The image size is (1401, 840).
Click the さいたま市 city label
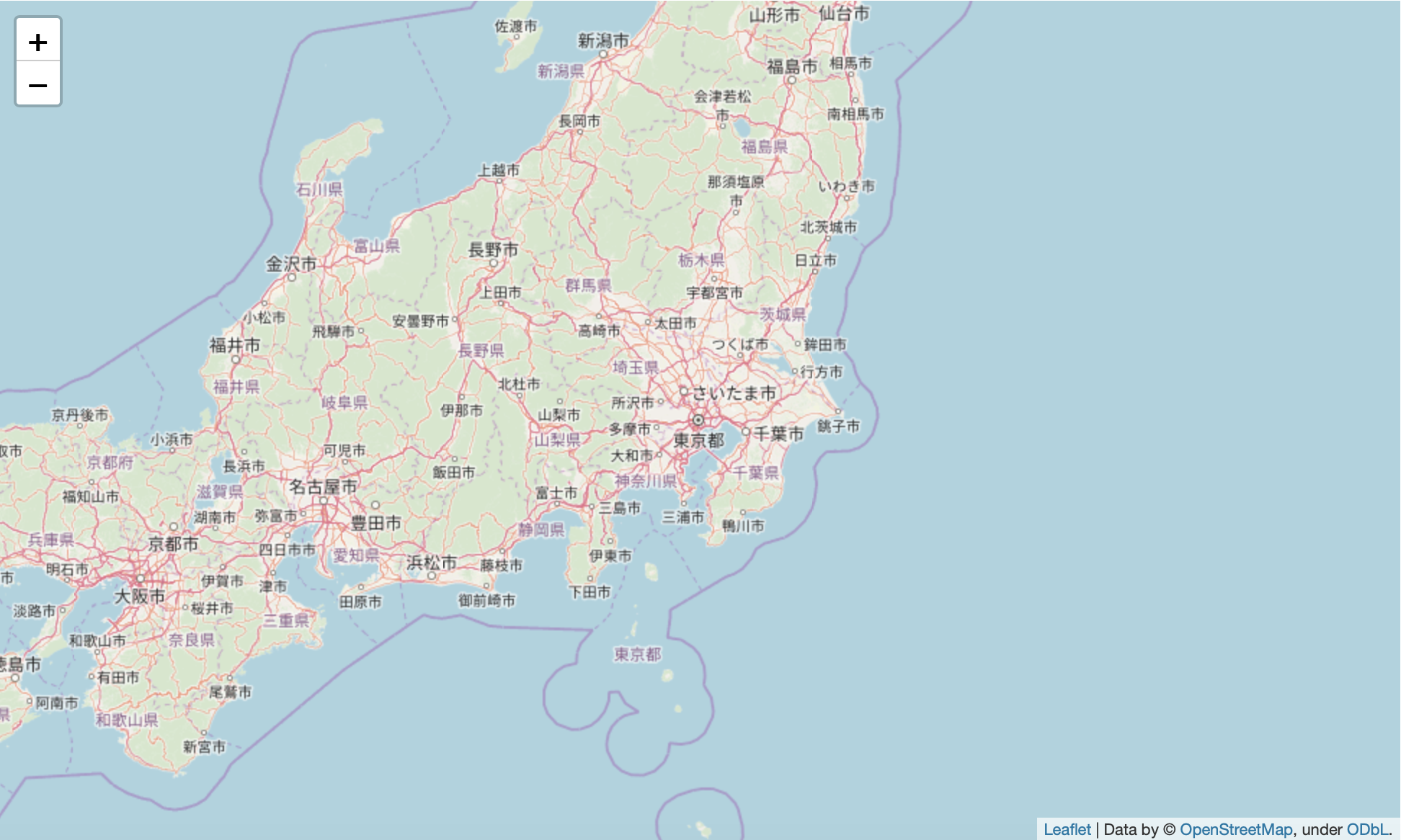click(x=734, y=393)
